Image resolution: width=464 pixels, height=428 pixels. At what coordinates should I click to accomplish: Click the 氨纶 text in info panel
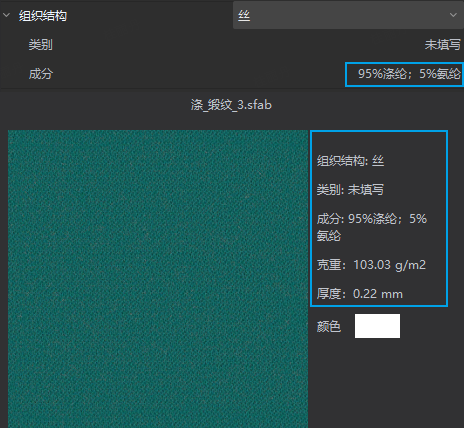coord(329,236)
